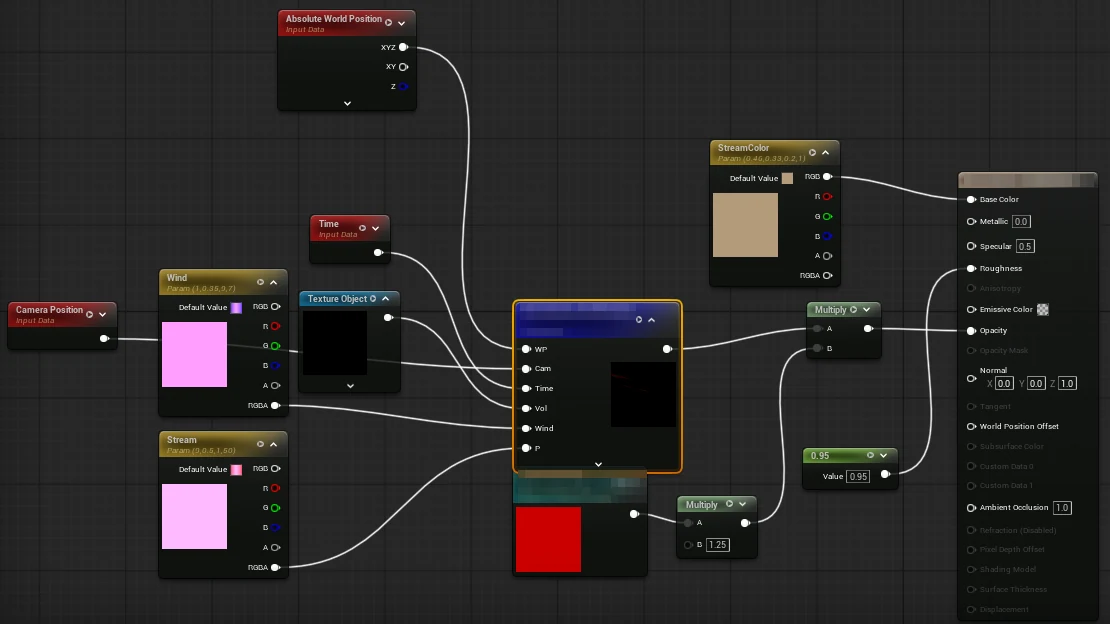This screenshot has width=1110, height=624.
Task: Click the Stream node red R output pin
Action: [x=275, y=488]
